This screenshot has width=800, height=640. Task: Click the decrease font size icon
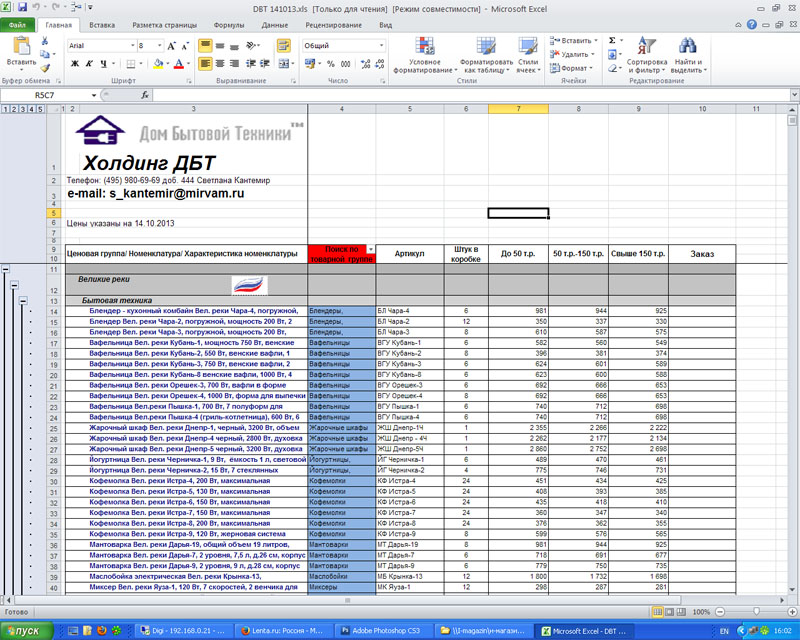[x=185, y=46]
